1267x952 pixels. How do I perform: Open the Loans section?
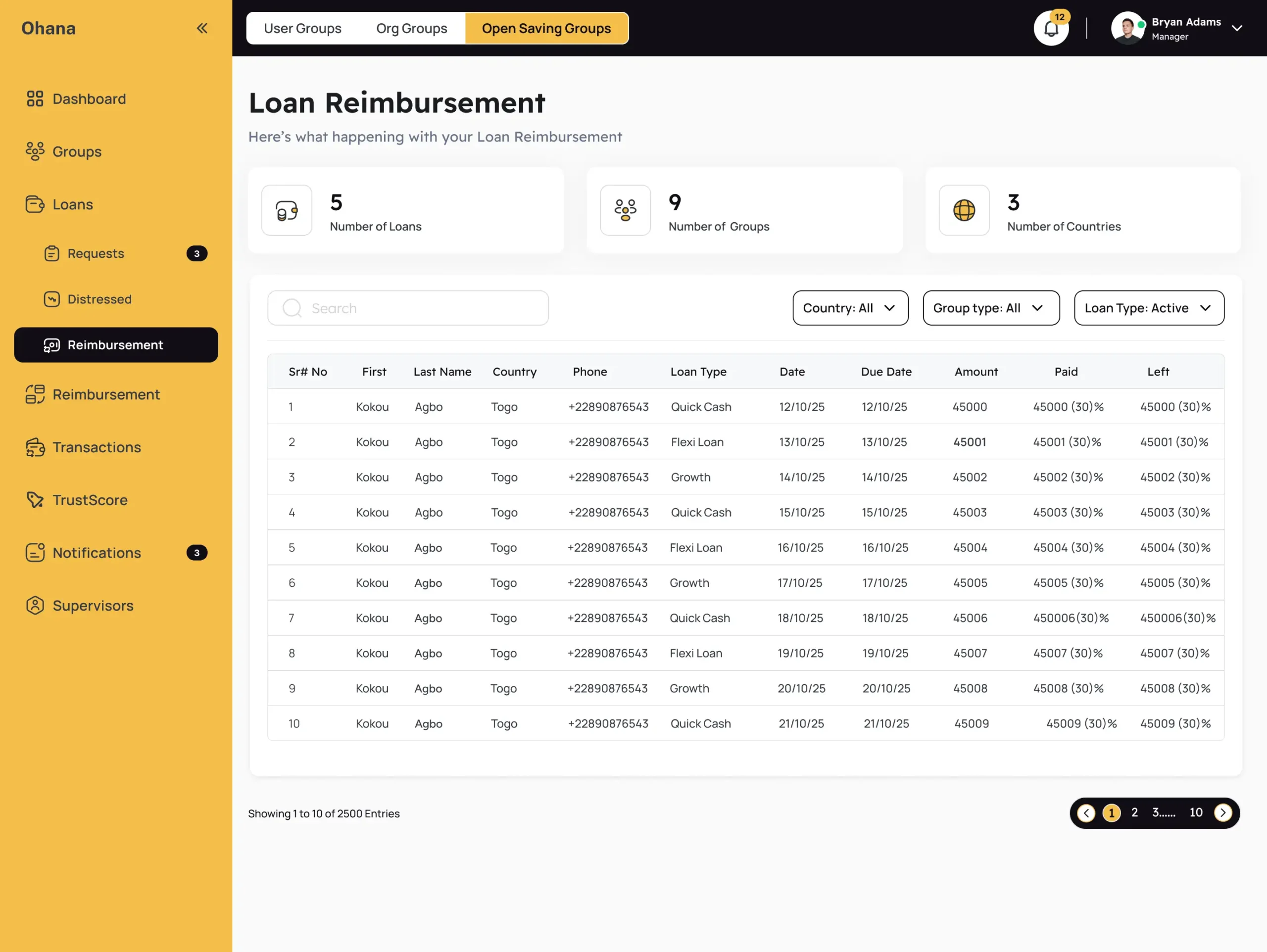[72, 204]
